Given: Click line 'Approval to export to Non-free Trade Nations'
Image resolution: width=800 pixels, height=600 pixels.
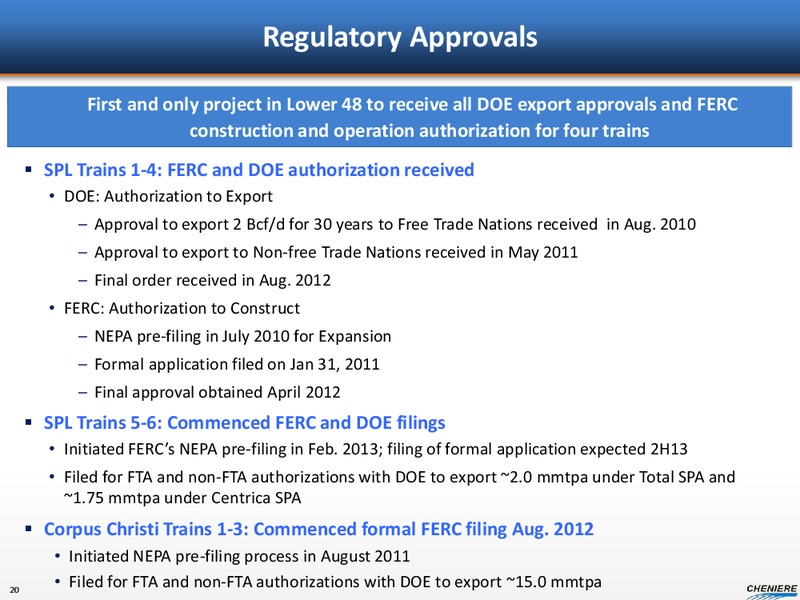Looking at the screenshot, I should coord(336,253).
